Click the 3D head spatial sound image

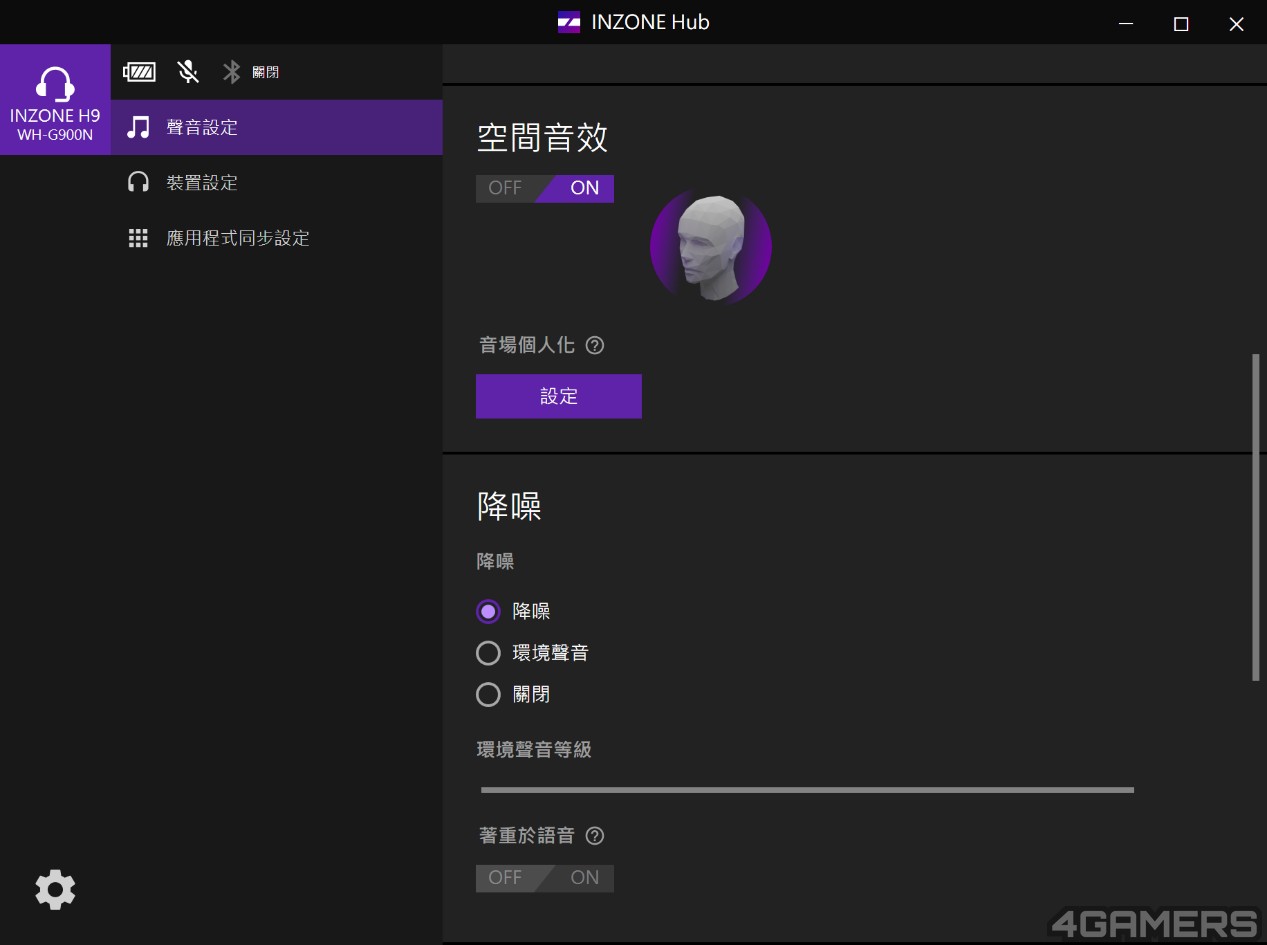coord(711,246)
